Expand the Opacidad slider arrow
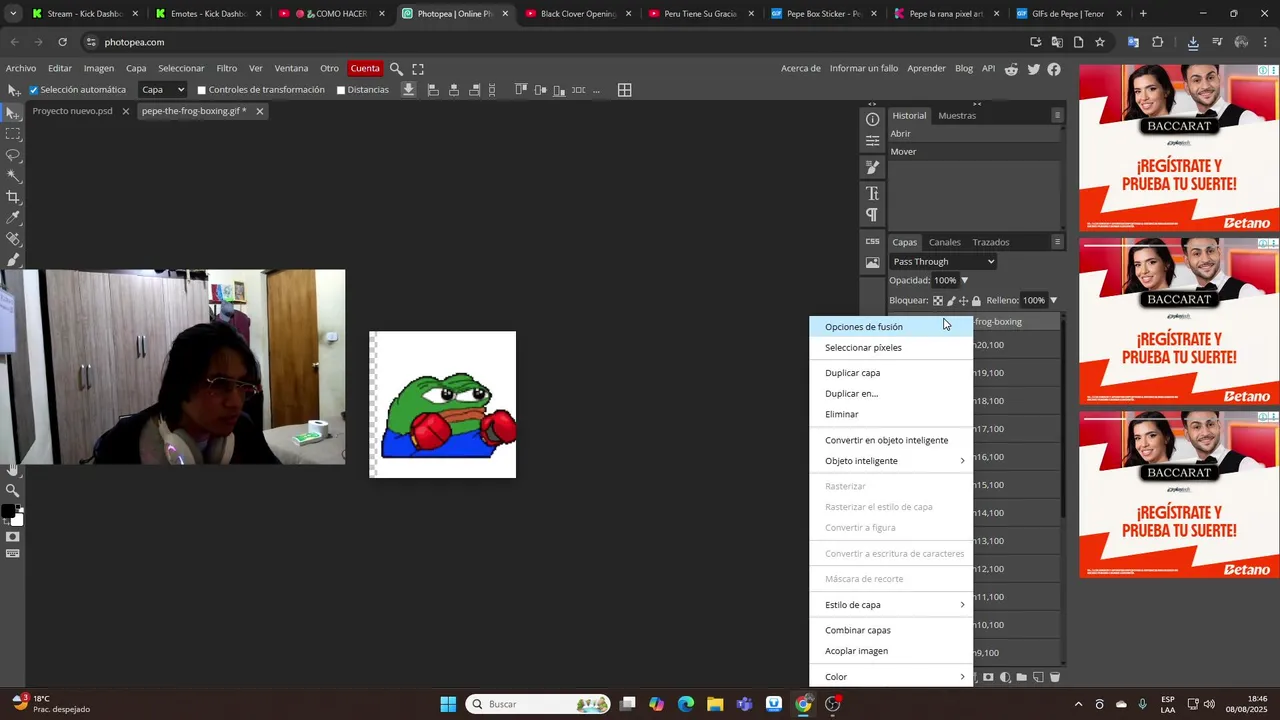This screenshot has width=1280, height=720. tap(964, 281)
